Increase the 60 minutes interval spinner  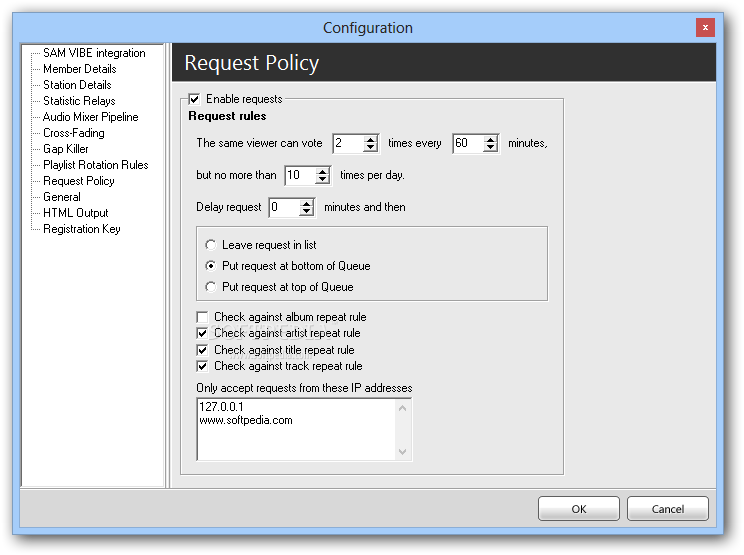(491, 139)
